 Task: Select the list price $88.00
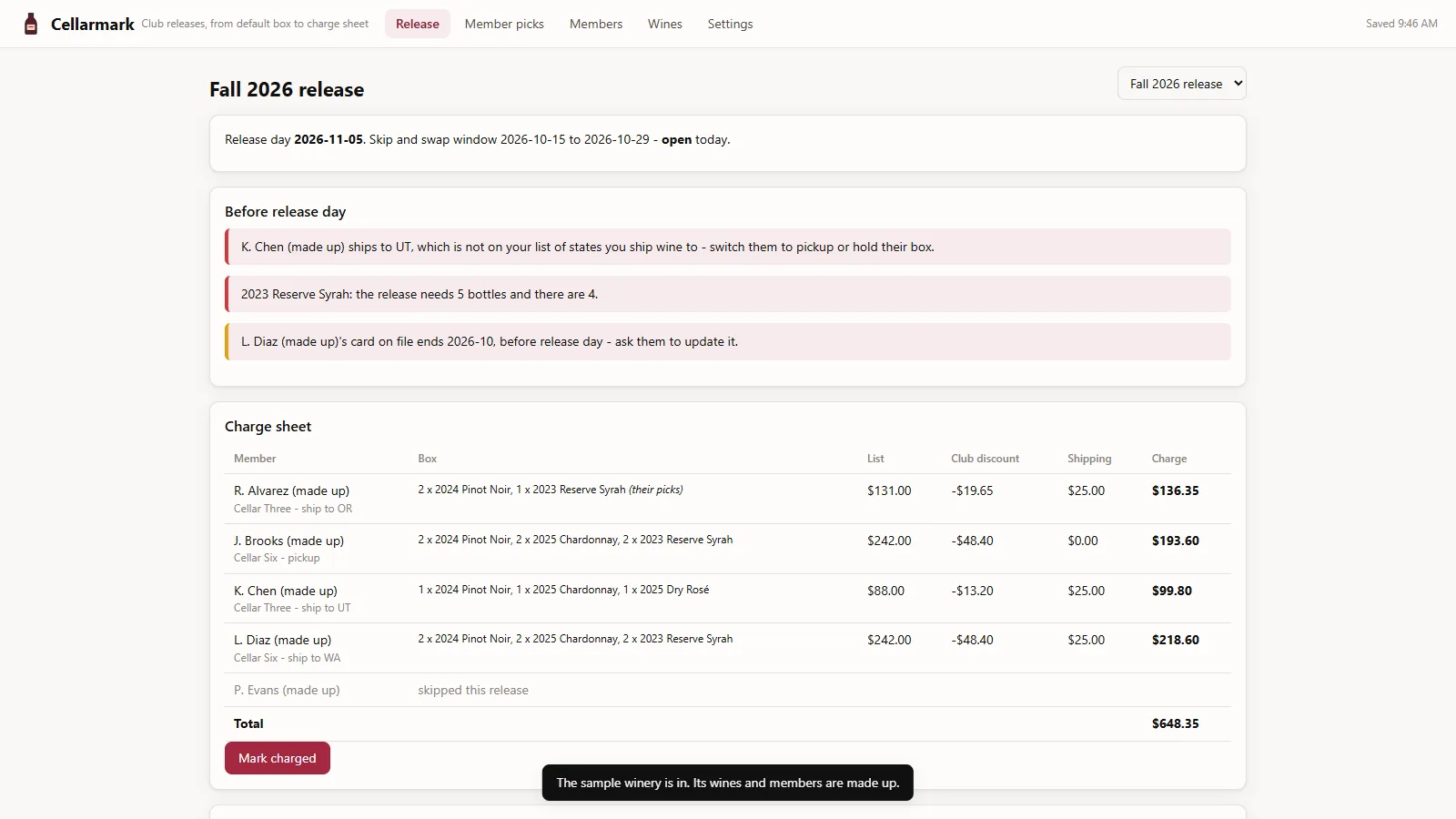point(885,591)
